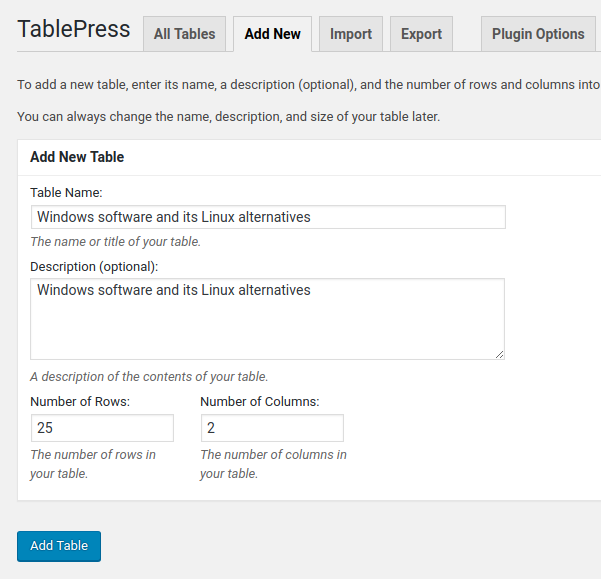Click the Description box resize grip icon

[499, 354]
